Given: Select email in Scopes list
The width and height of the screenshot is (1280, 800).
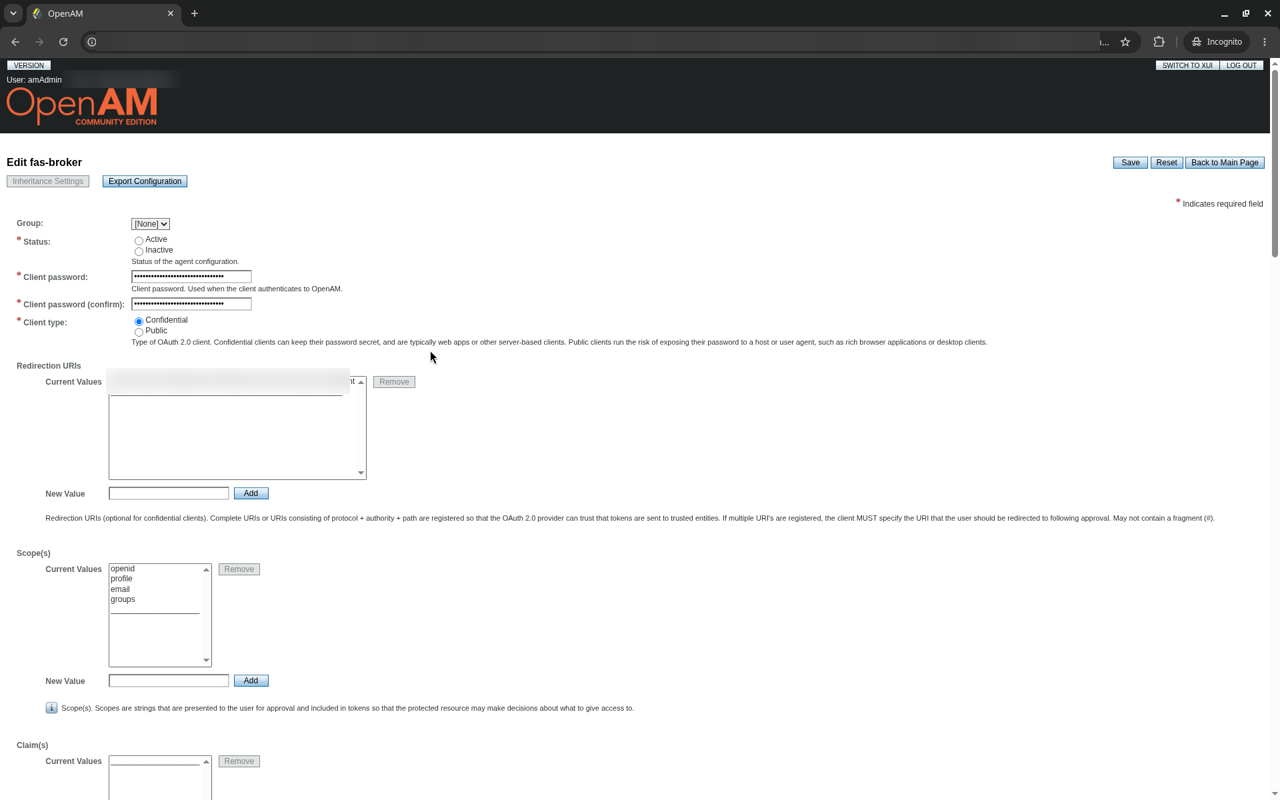Looking at the screenshot, I should [155, 589].
